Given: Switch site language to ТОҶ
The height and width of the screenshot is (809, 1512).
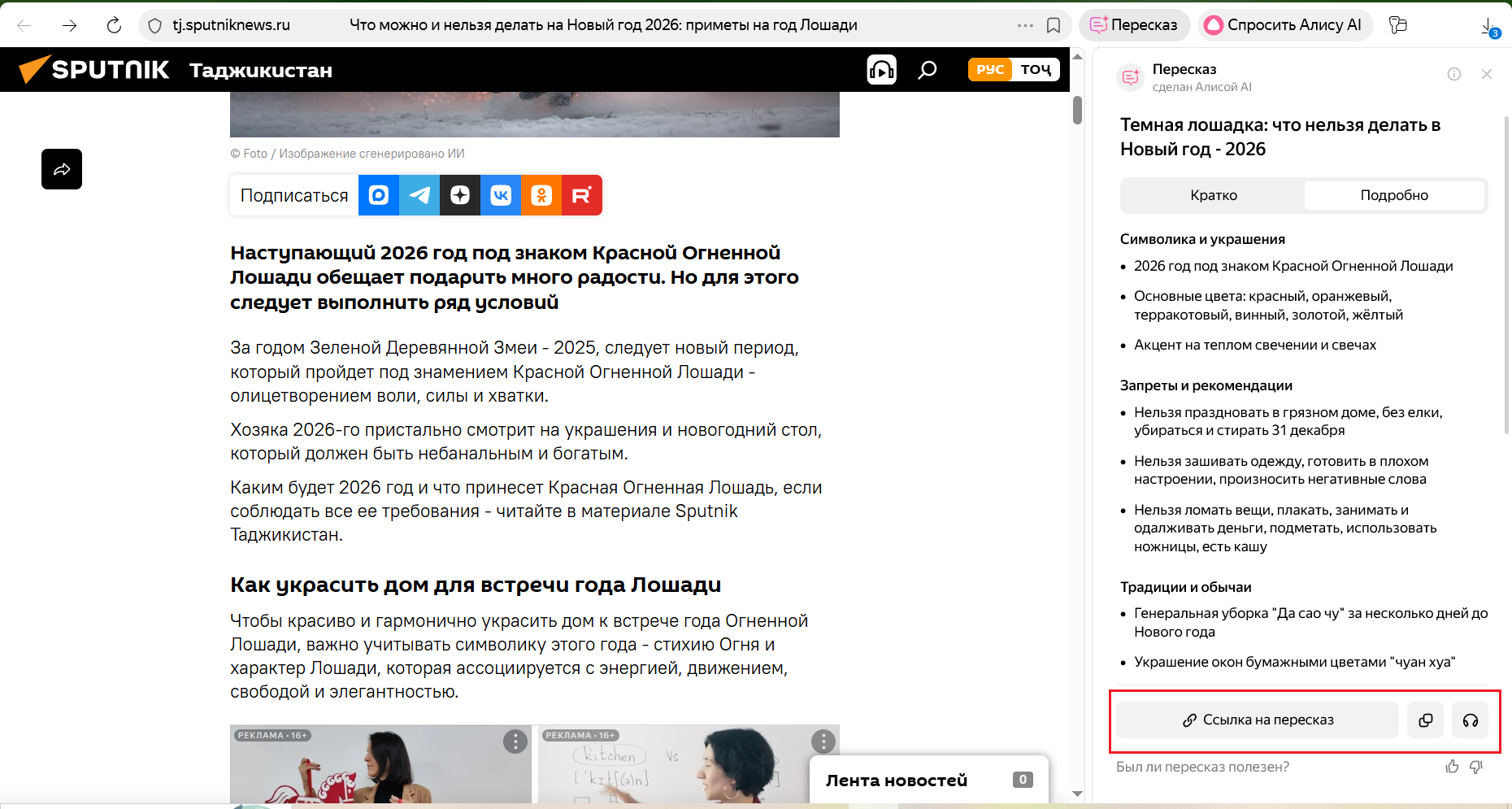Looking at the screenshot, I should tap(1036, 70).
